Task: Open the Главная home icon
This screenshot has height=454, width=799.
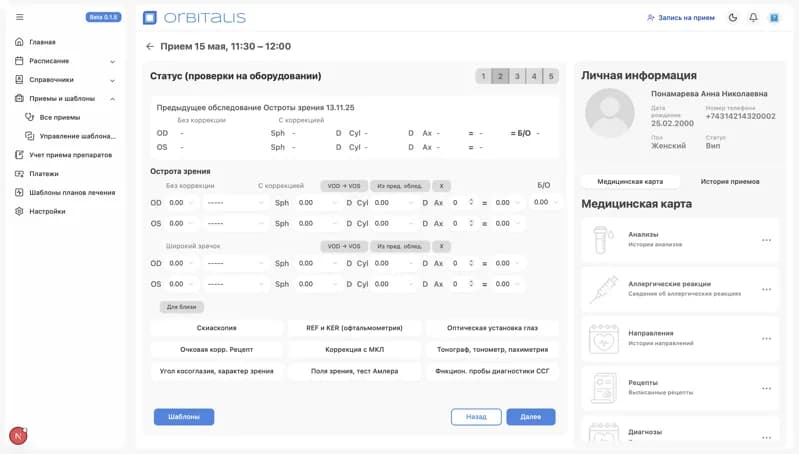Action: tap(19, 42)
